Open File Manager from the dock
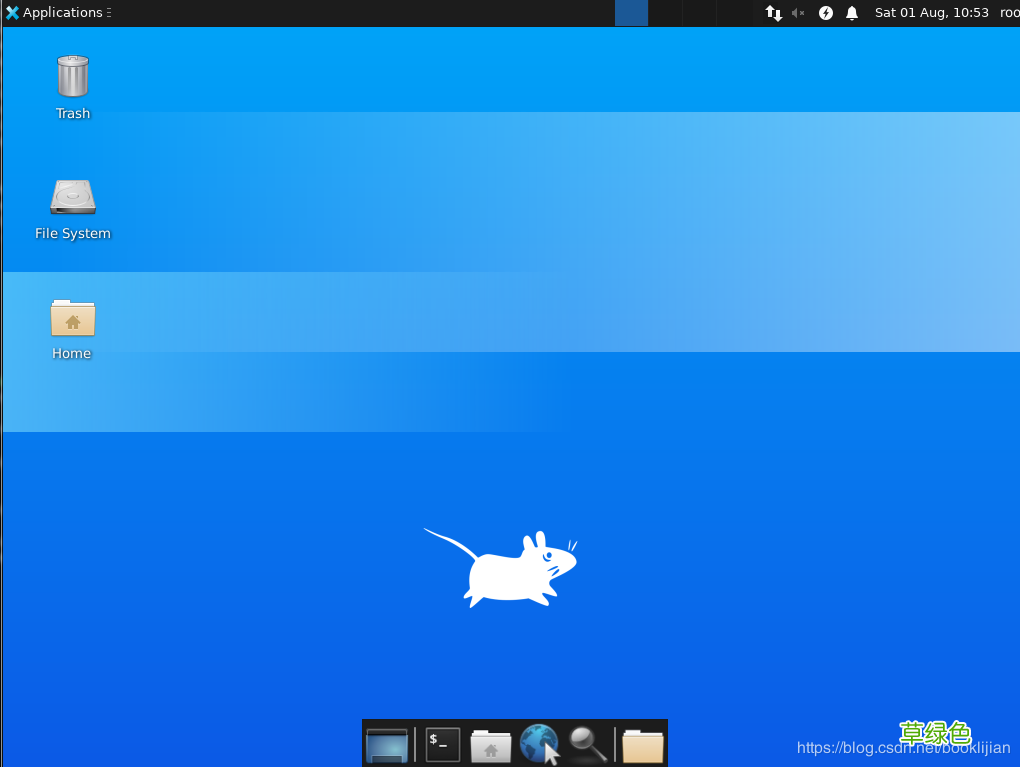1020x767 pixels. pos(491,745)
